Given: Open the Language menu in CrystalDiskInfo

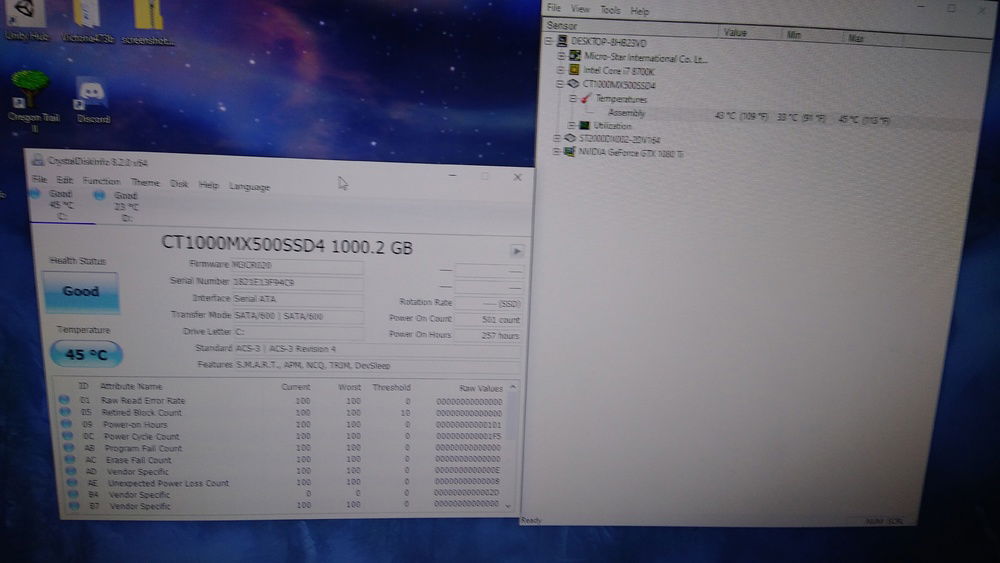Looking at the screenshot, I should [x=250, y=186].
